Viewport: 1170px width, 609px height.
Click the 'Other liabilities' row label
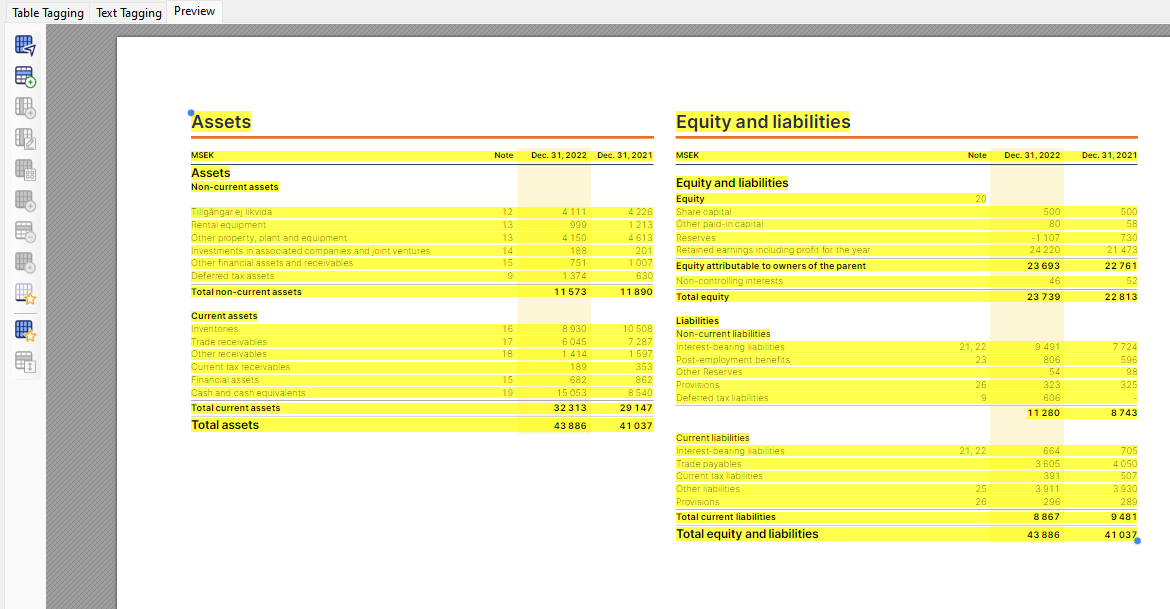click(707, 490)
